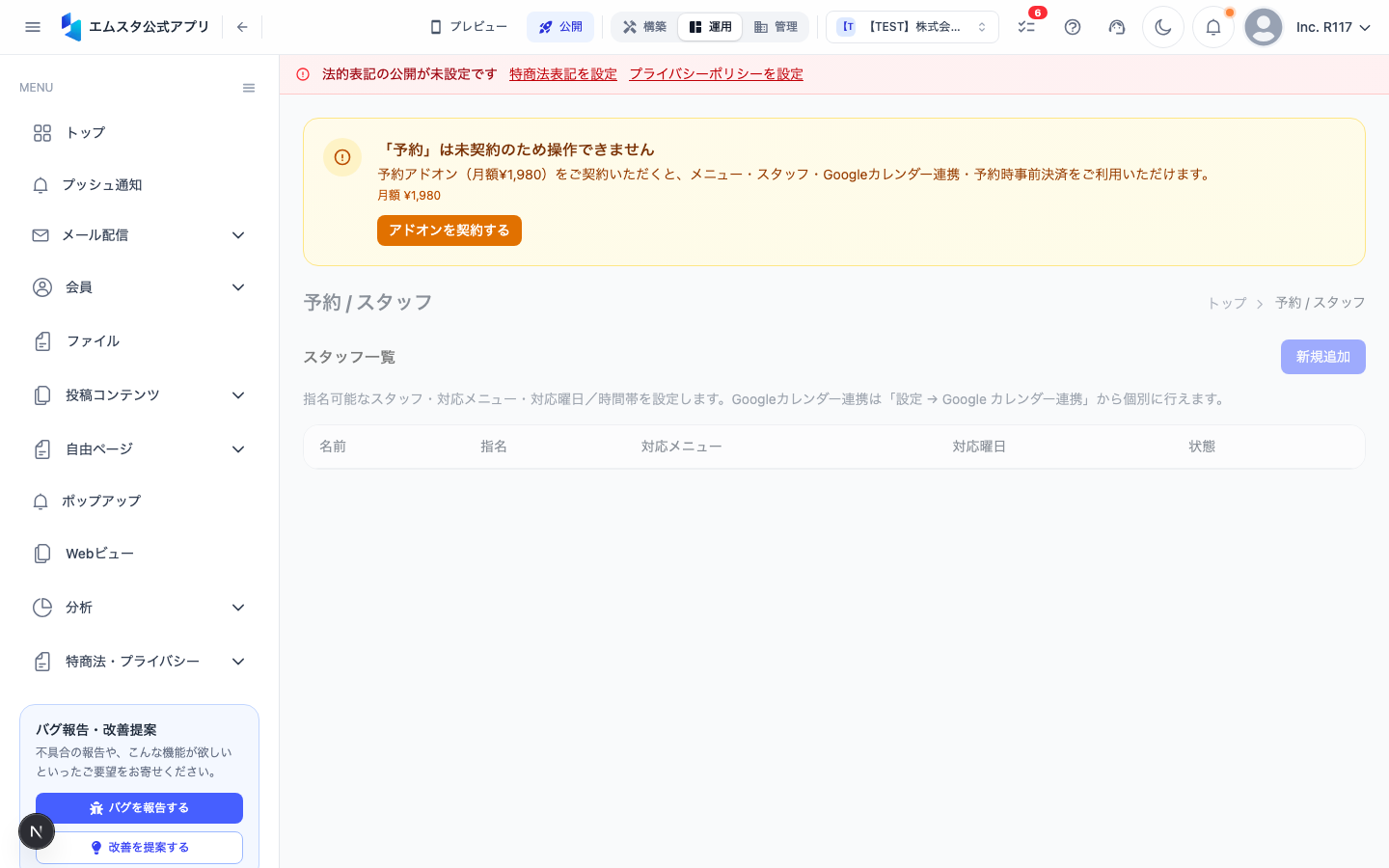Open ポップアップ in sidebar

click(x=139, y=502)
